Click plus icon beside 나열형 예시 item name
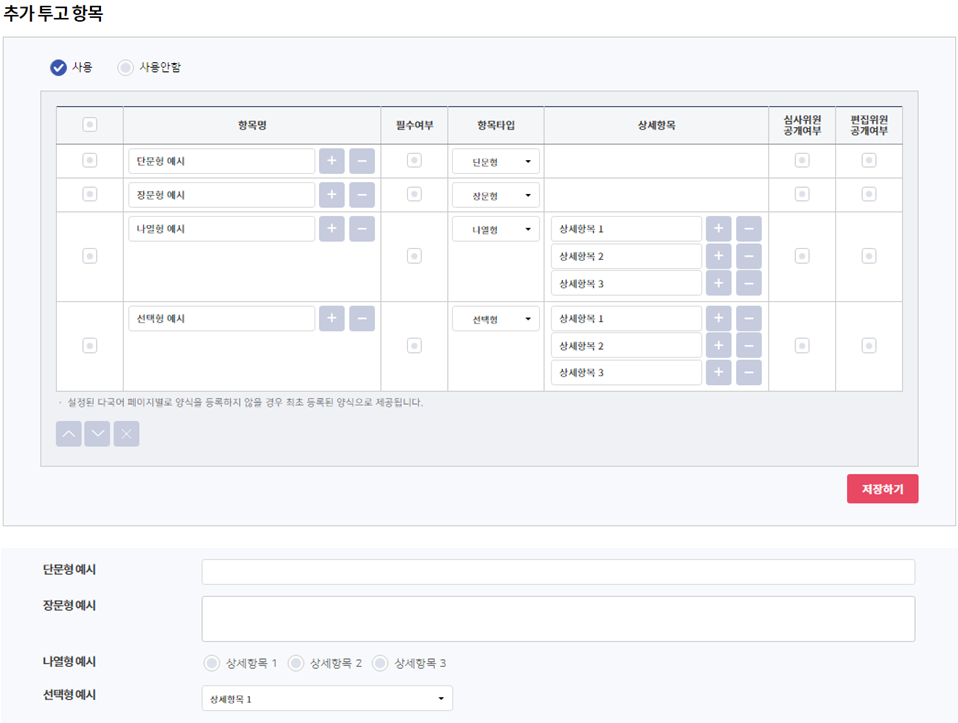Image resolution: width=958 pixels, height=723 pixels. [x=331, y=229]
